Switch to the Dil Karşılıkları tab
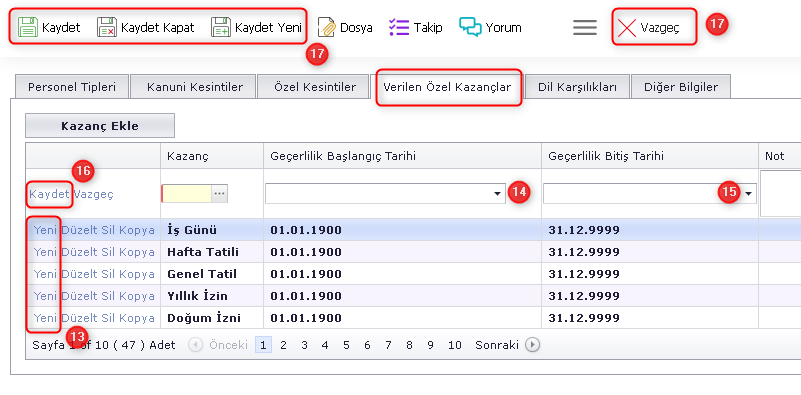 tap(577, 87)
